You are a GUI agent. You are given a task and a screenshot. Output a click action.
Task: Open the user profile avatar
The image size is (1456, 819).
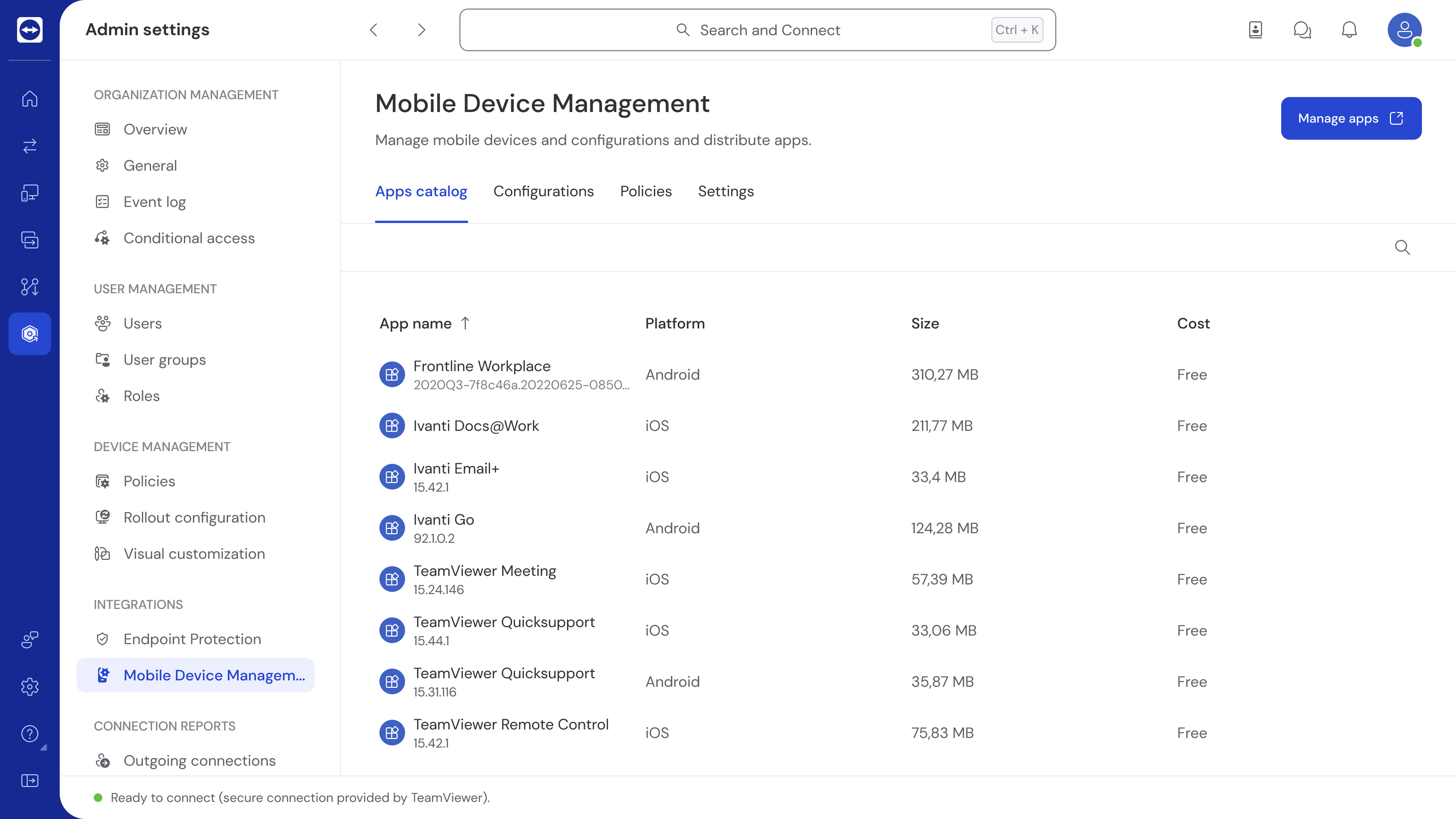[x=1404, y=30]
